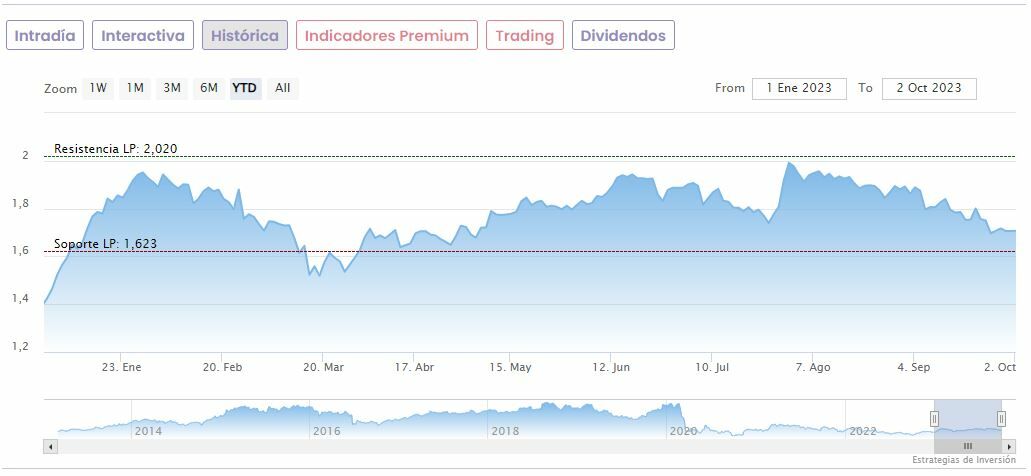Click the navigator scrollbar thumb
Viewport: 1031px width, 476px height.
click(x=967, y=446)
